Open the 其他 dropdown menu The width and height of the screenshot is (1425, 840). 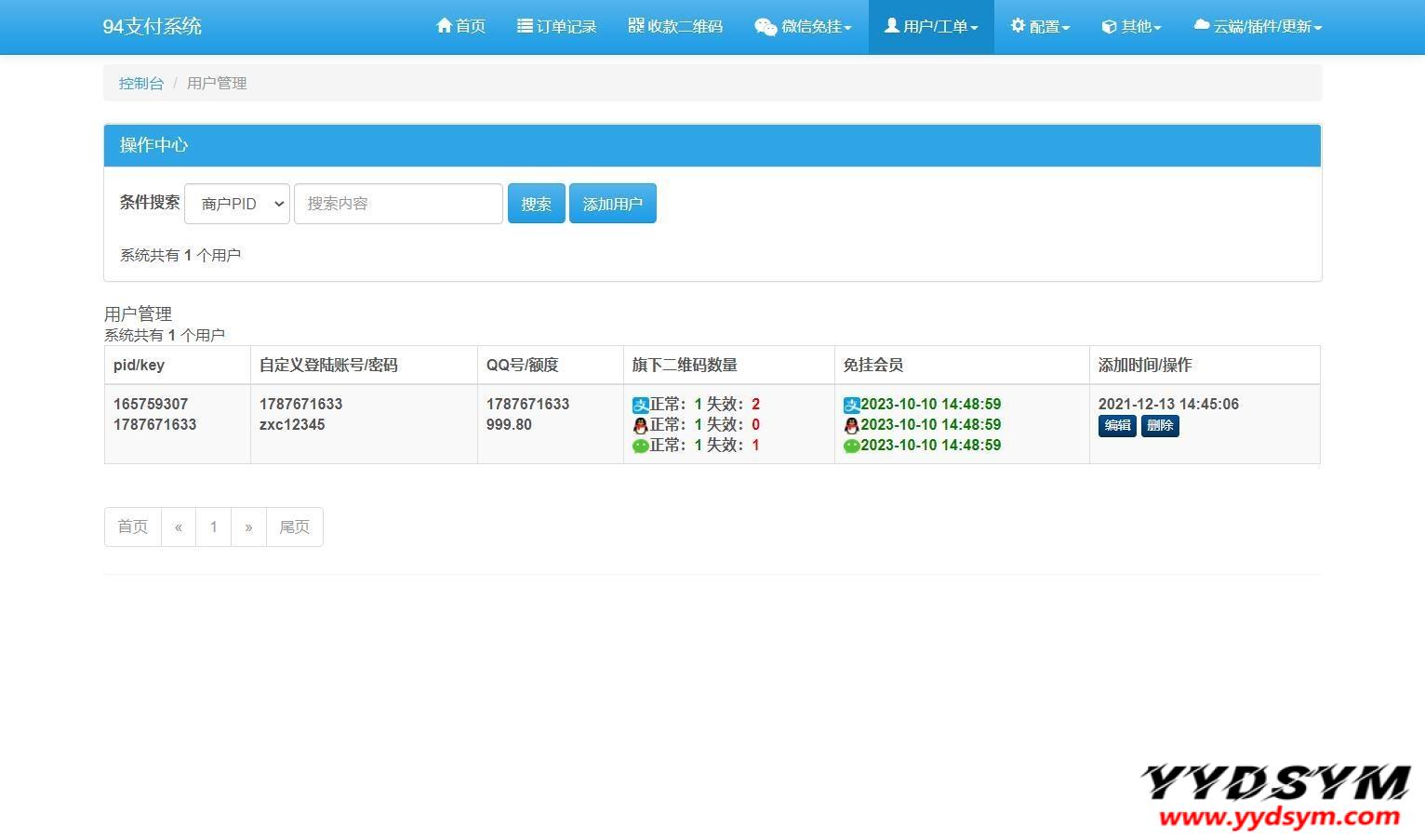point(1131,26)
